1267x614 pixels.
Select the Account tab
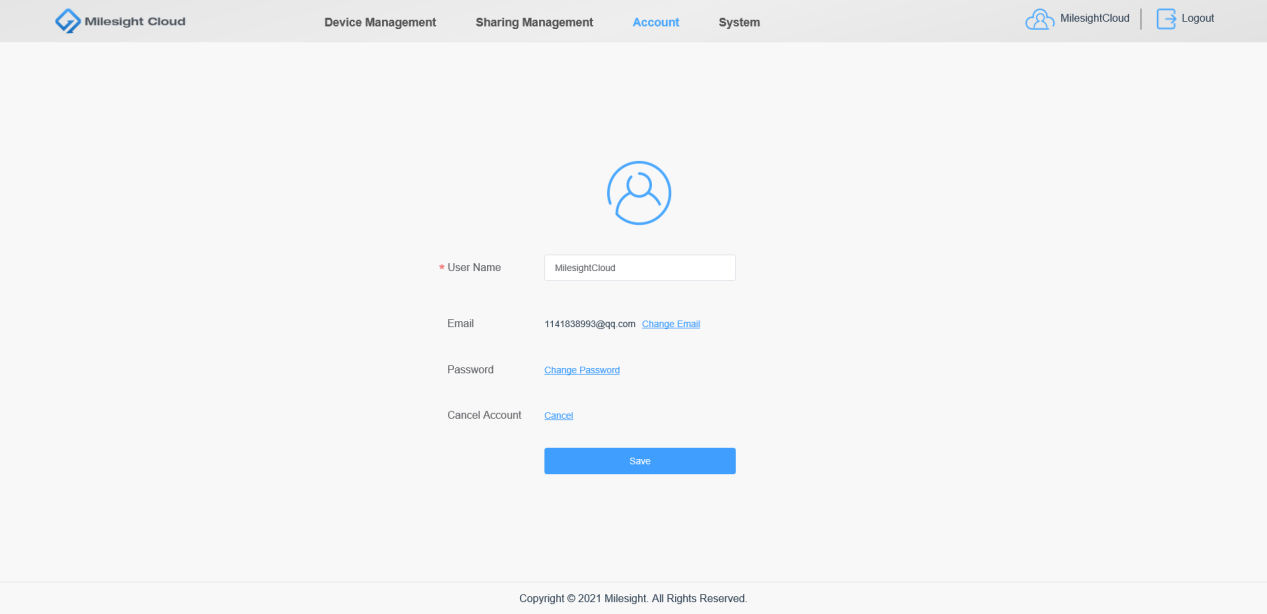[656, 22]
